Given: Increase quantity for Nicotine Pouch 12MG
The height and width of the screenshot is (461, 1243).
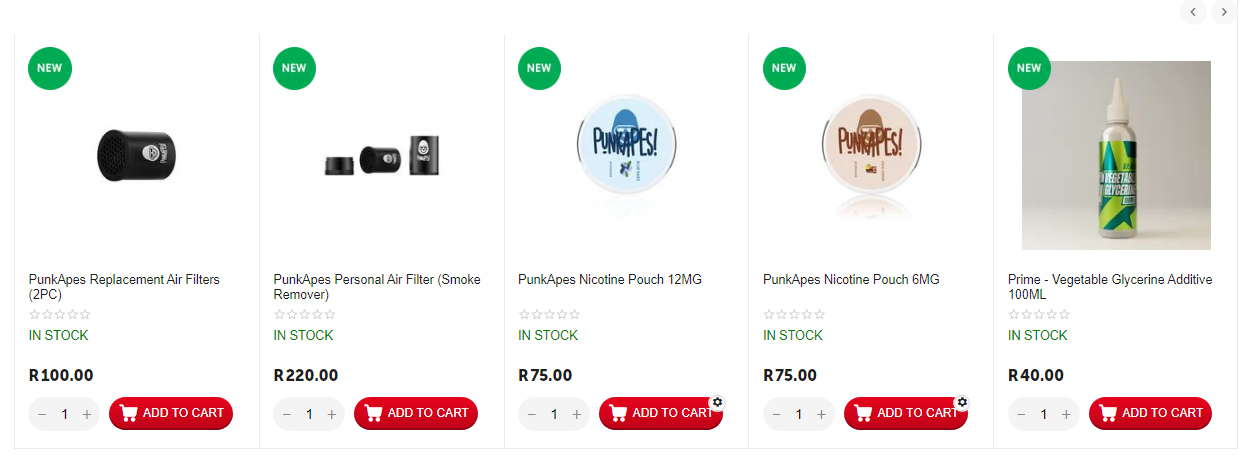Looking at the screenshot, I should point(577,414).
